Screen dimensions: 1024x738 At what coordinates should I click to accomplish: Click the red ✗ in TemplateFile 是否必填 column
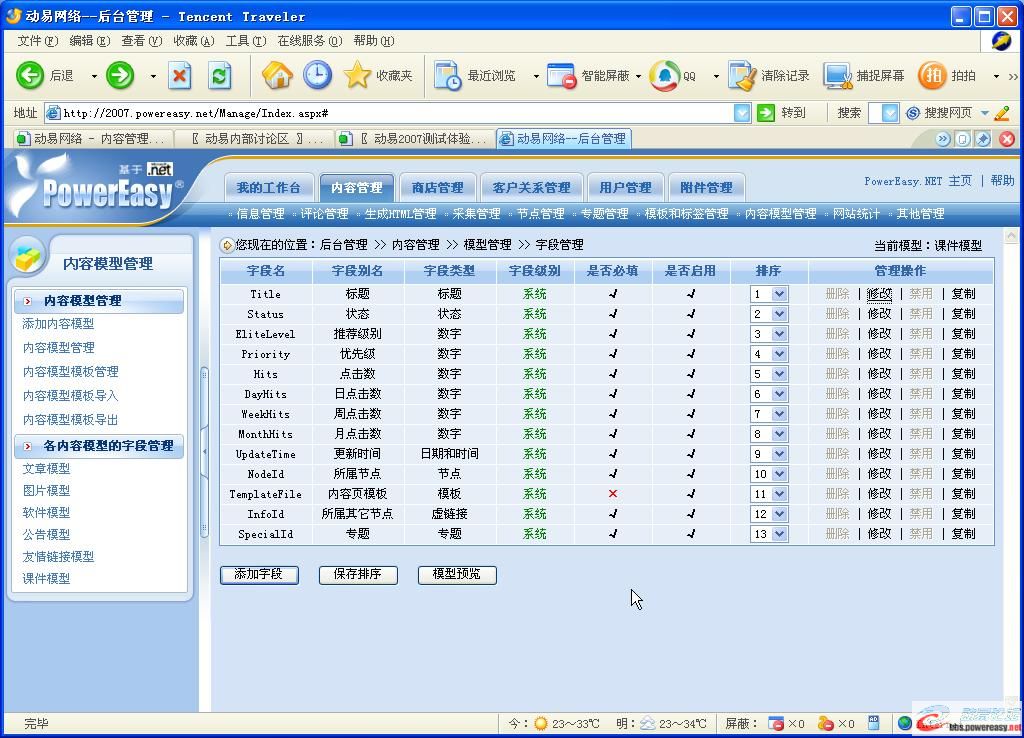point(613,493)
